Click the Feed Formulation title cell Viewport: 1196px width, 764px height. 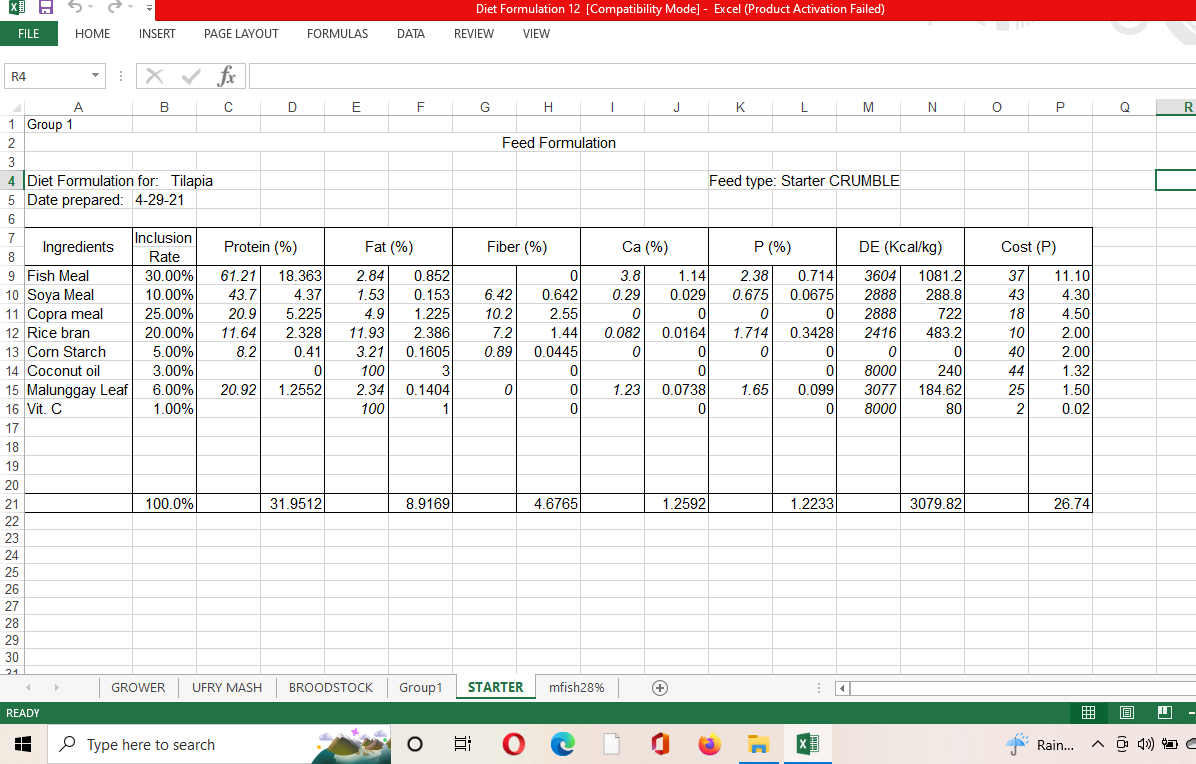point(558,143)
